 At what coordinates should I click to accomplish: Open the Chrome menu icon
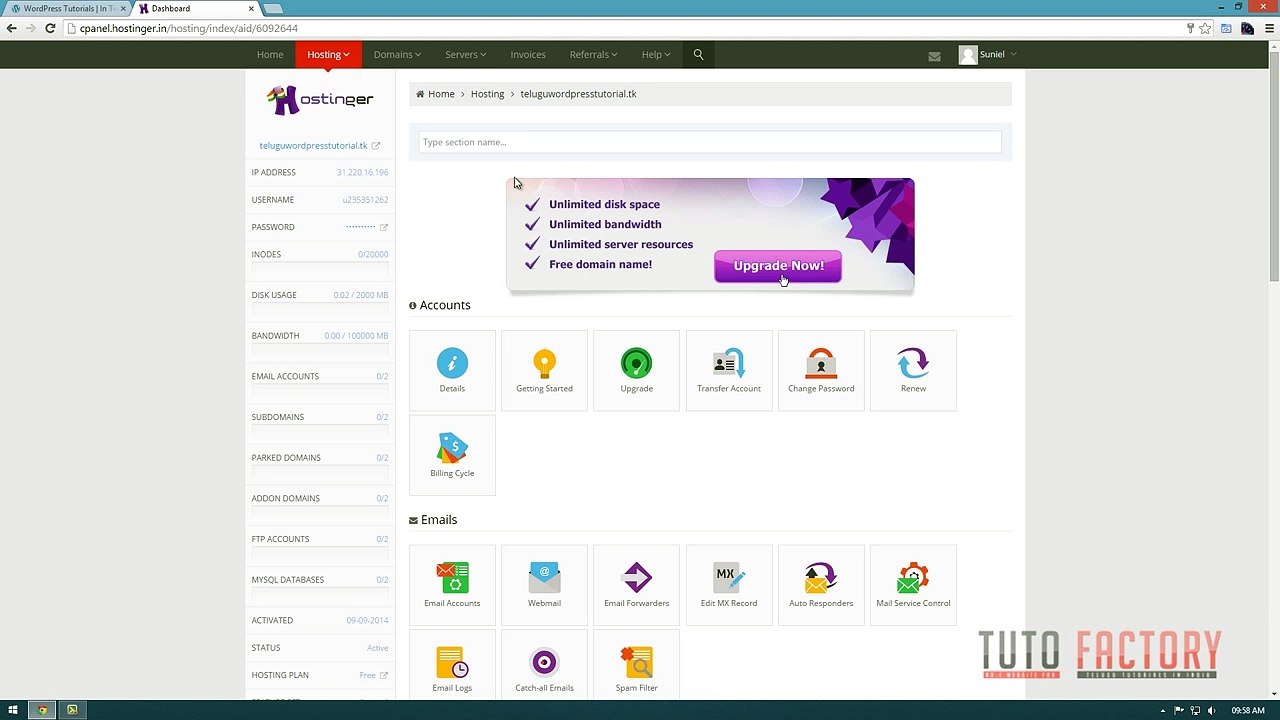click(1267, 28)
